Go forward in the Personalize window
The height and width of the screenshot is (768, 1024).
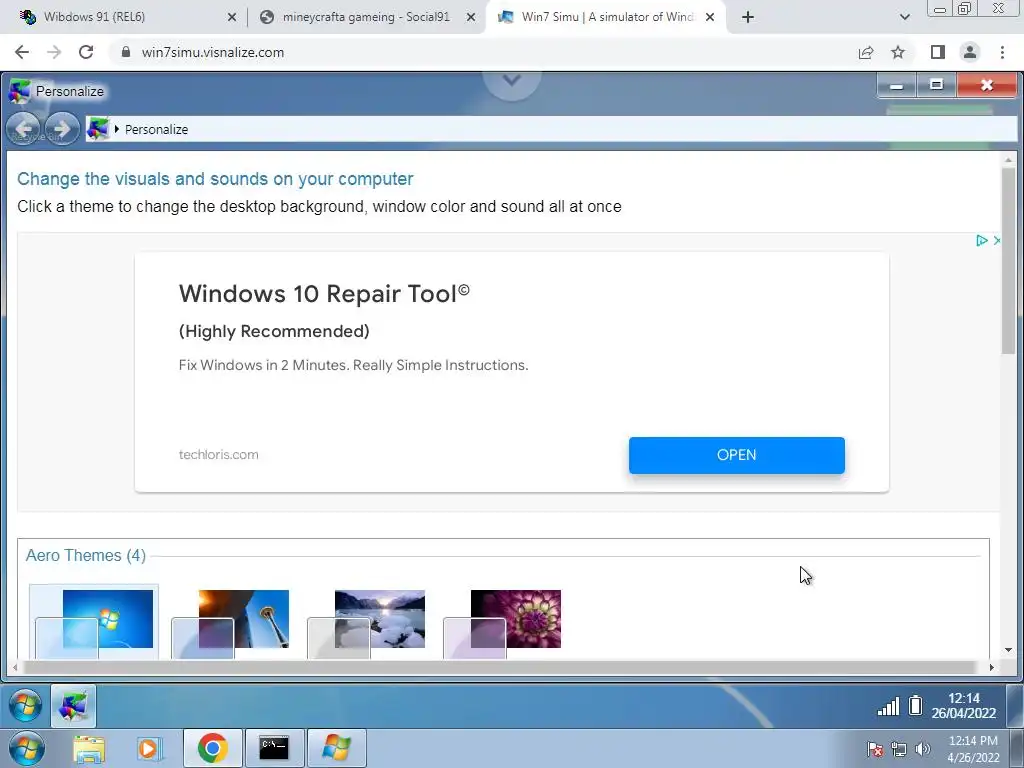click(x=63, y=129)
